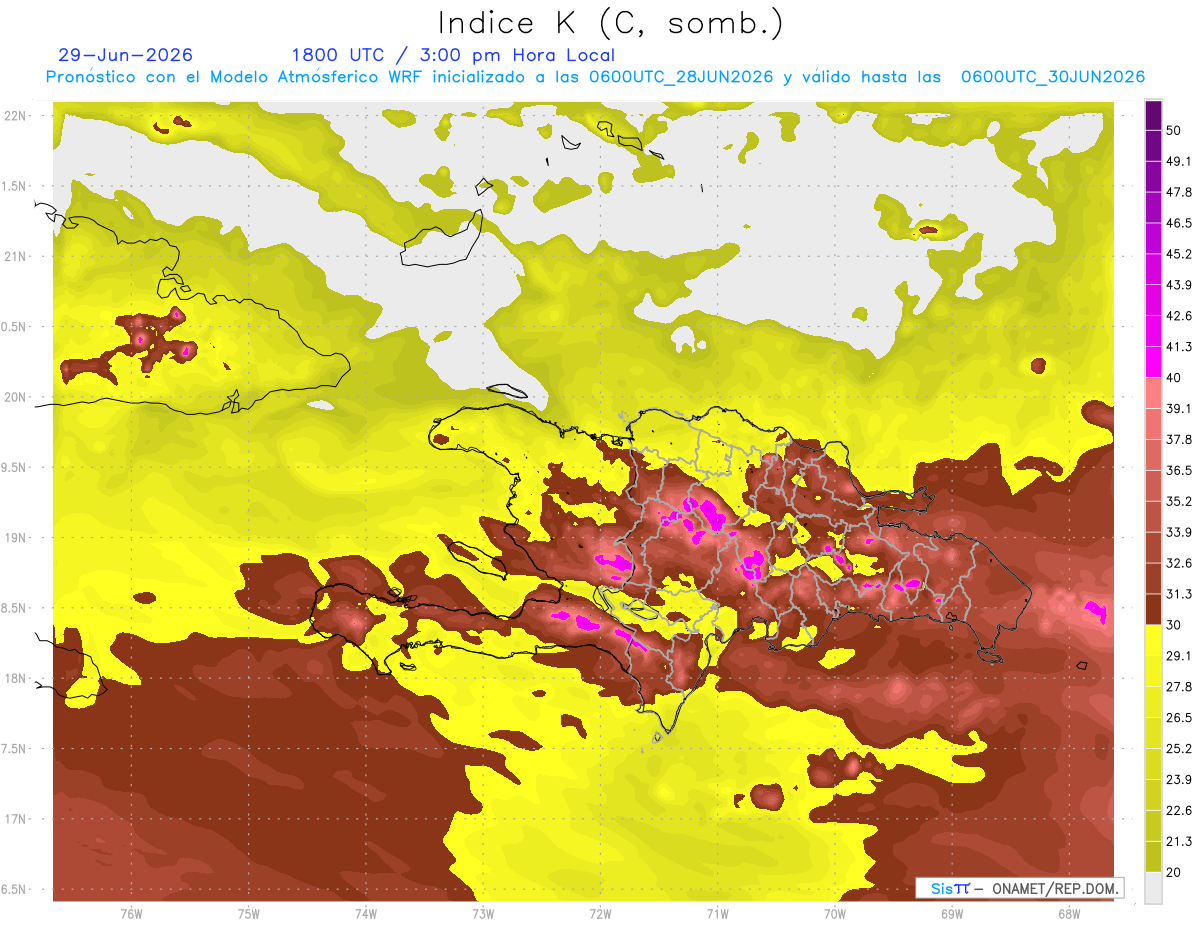Viewport: 1200px width, 927px height.
Task: Click the "70W" longitude label
Action: click(835, 913)
